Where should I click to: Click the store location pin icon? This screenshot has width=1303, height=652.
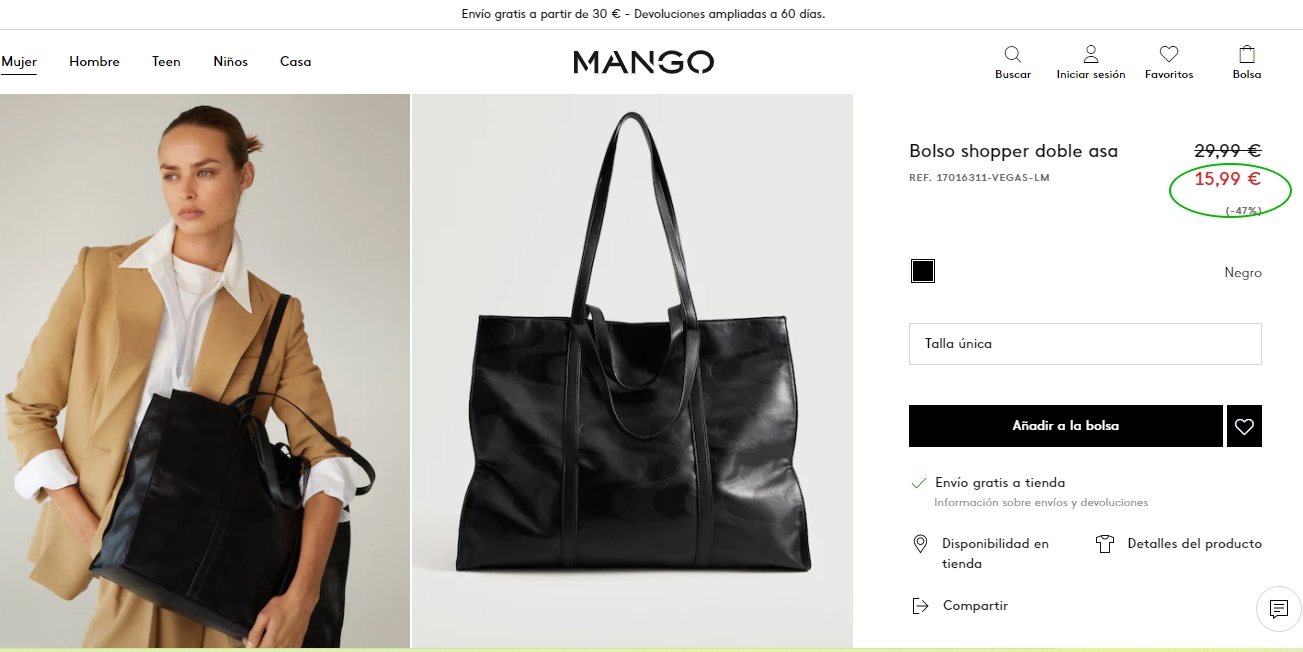[x=920, y=544]
